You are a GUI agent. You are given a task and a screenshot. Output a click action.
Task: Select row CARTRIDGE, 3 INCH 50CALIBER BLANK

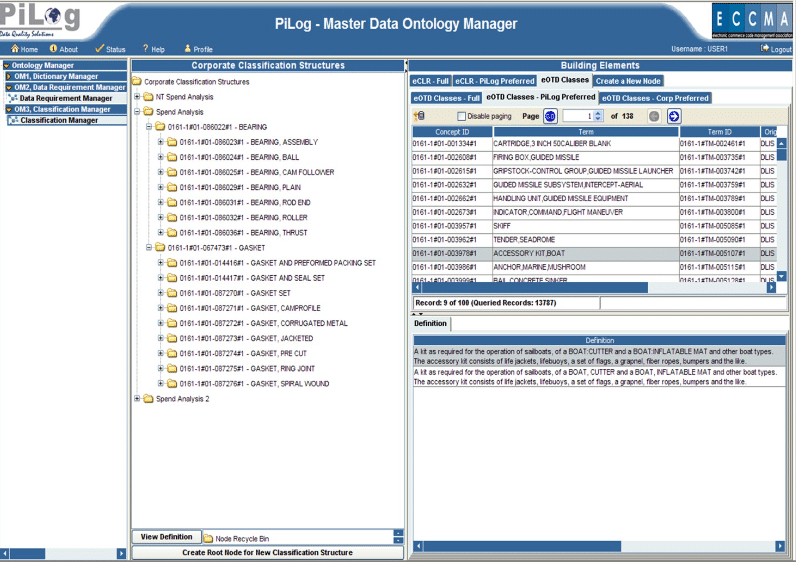tap(594, 144)
